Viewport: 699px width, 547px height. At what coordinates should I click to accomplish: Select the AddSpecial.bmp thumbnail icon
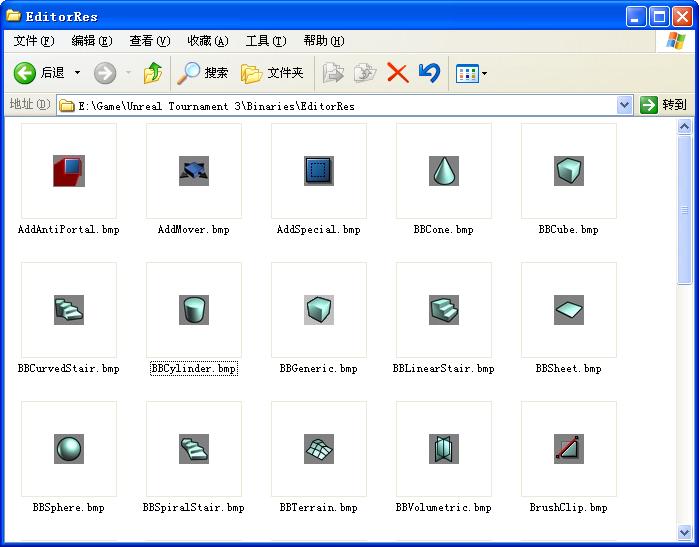(319, 171)
